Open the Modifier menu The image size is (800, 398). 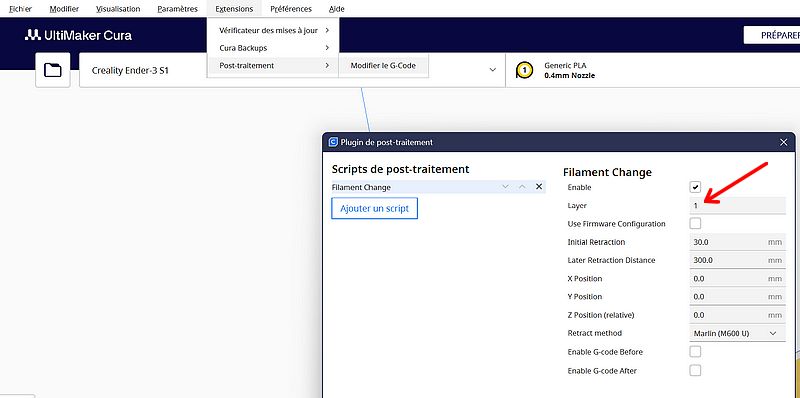(64, 9)
